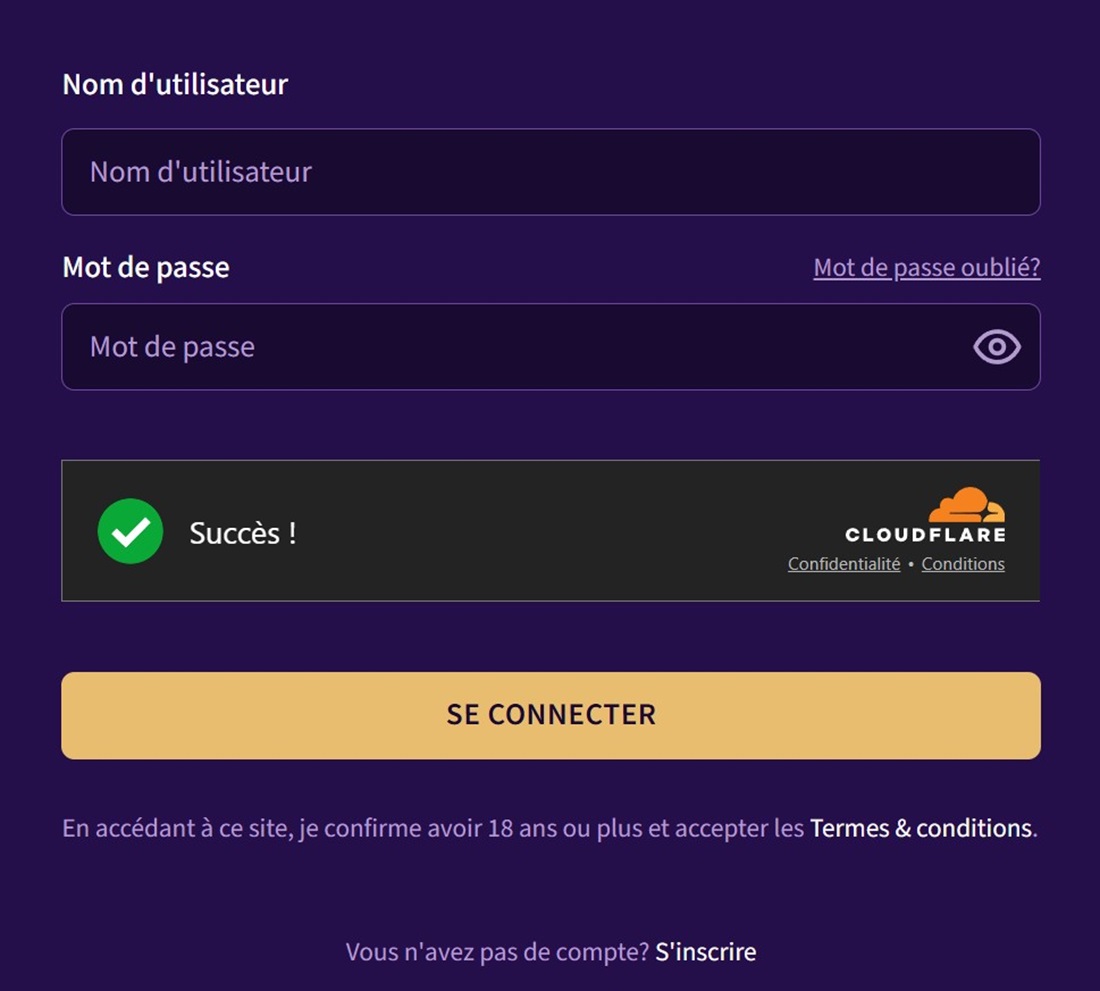Viewport: 1100px width, 991px height.
Task: Click the orange Cloudflare cloud logo
Action: [967, 504]
